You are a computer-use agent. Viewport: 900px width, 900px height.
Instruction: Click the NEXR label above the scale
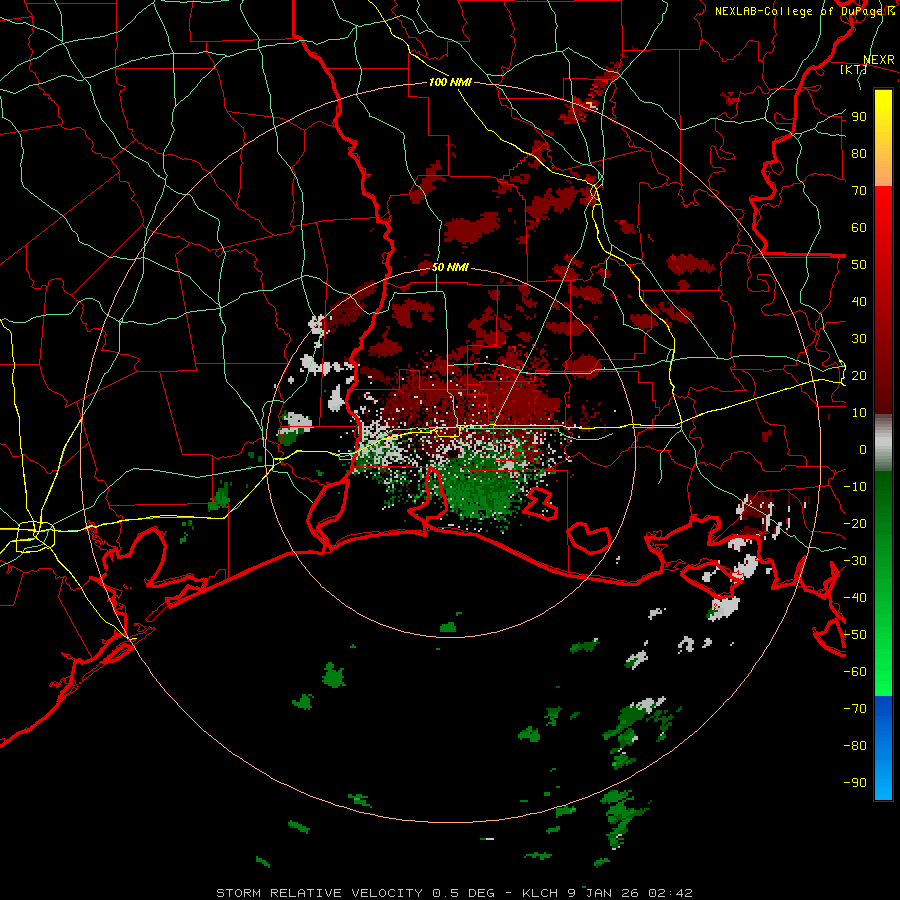(x=879, y=60)
